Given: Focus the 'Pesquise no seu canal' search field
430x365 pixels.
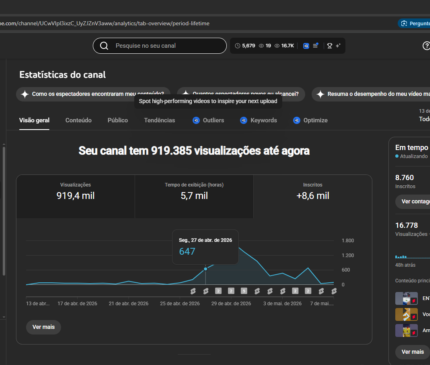Looking at the screenshot, I should 160,46.
